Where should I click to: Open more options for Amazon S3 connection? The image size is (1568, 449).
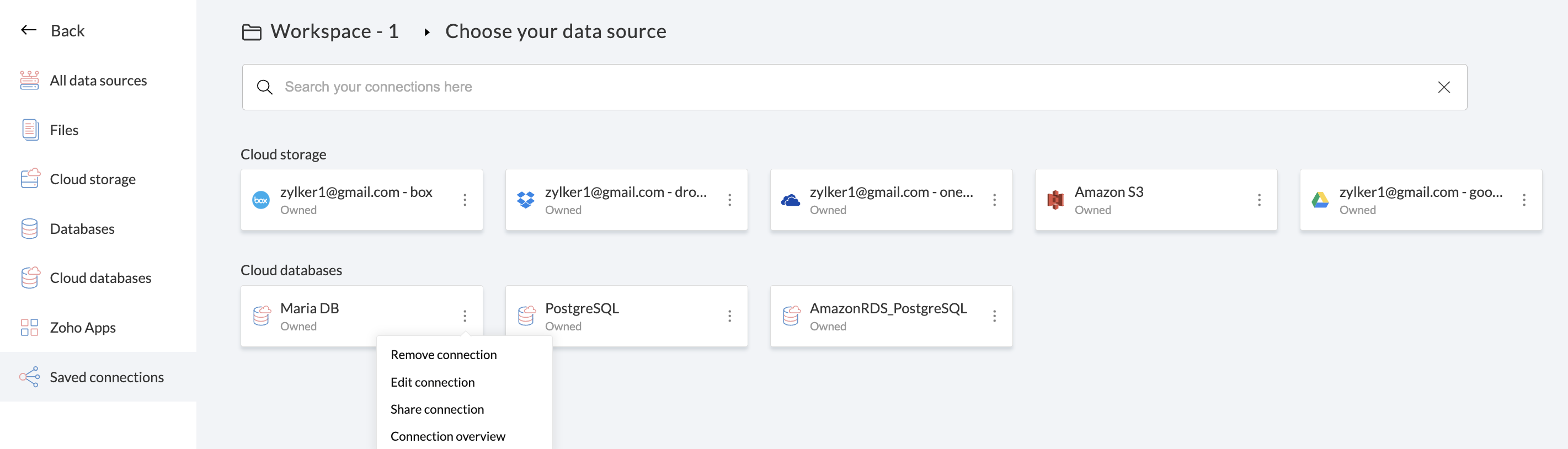click(x=1259, y=200)
